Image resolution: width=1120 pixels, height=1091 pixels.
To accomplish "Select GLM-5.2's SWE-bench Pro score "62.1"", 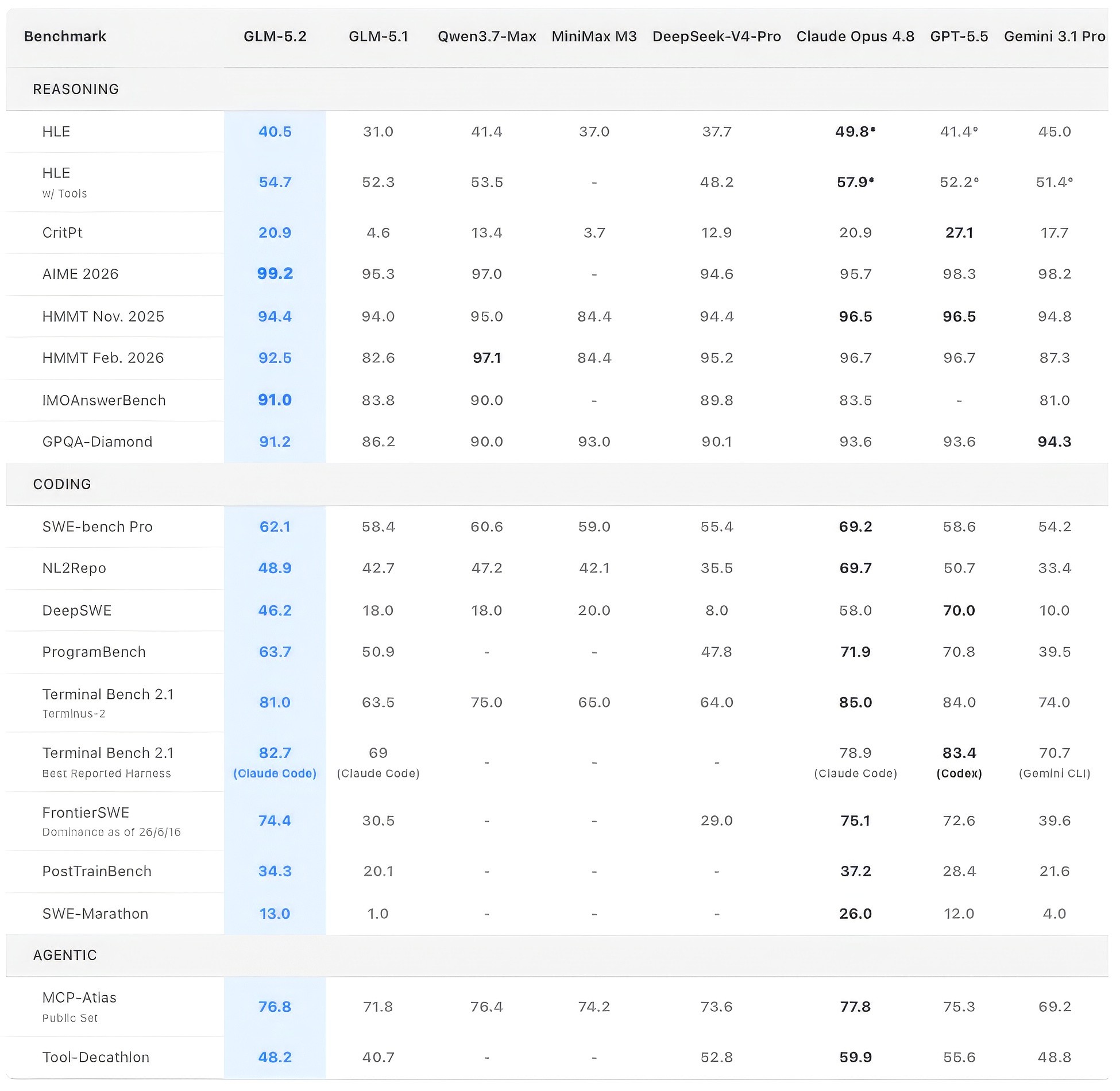I will (275, 527).
